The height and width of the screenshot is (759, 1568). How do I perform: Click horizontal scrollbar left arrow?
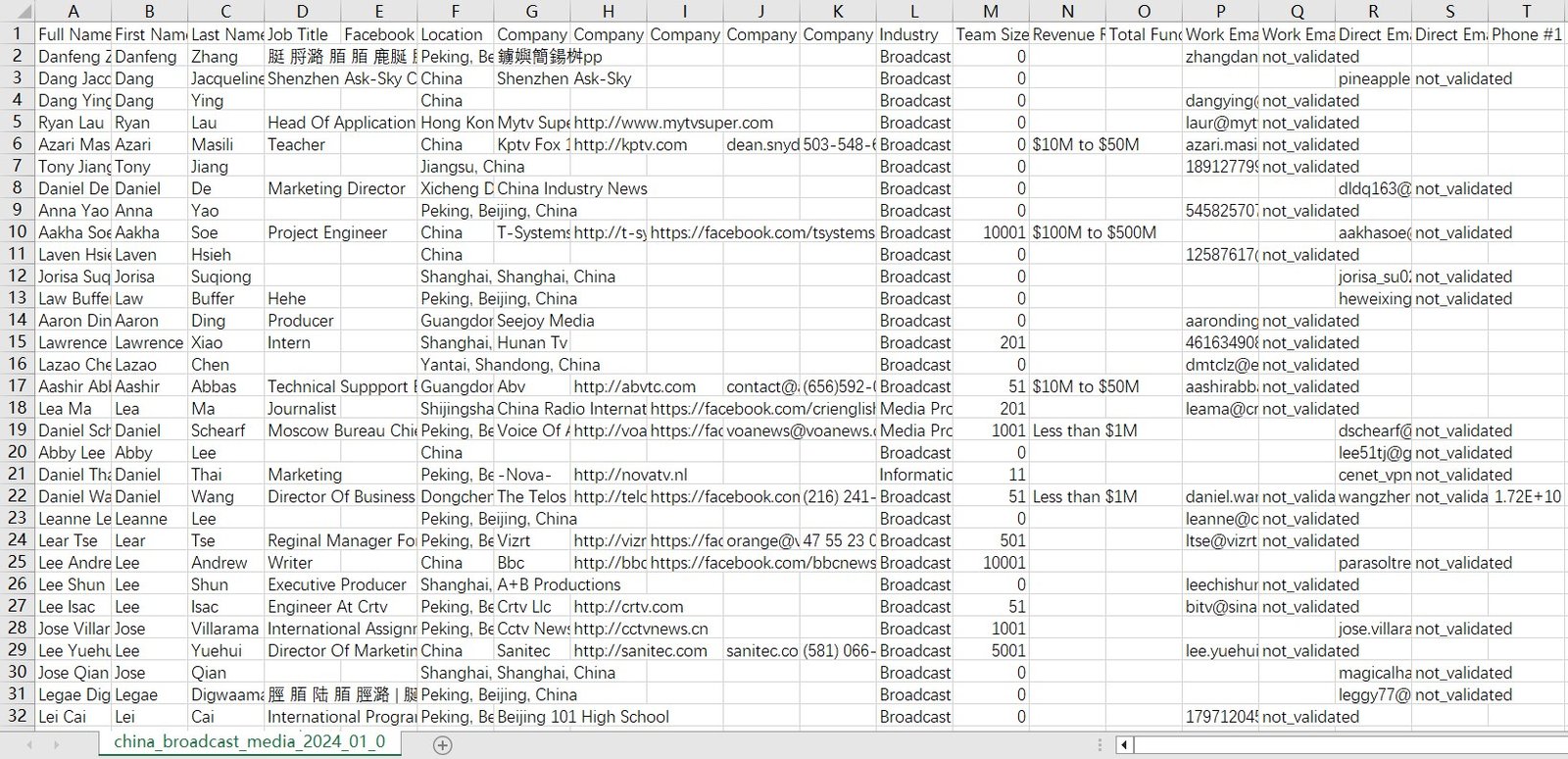(1124, 744)
